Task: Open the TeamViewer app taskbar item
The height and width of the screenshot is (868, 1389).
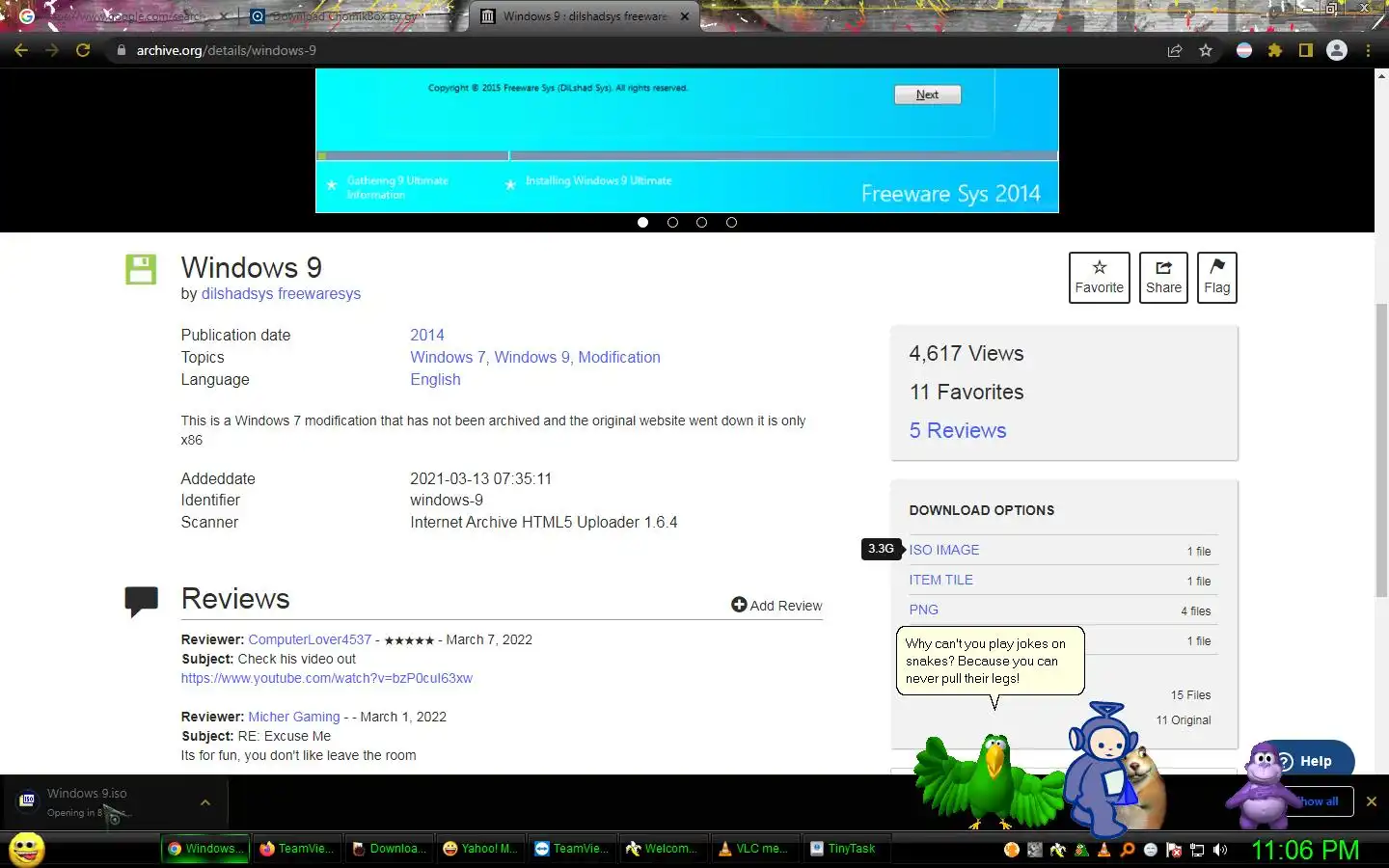Action: [x=572, y=849]
